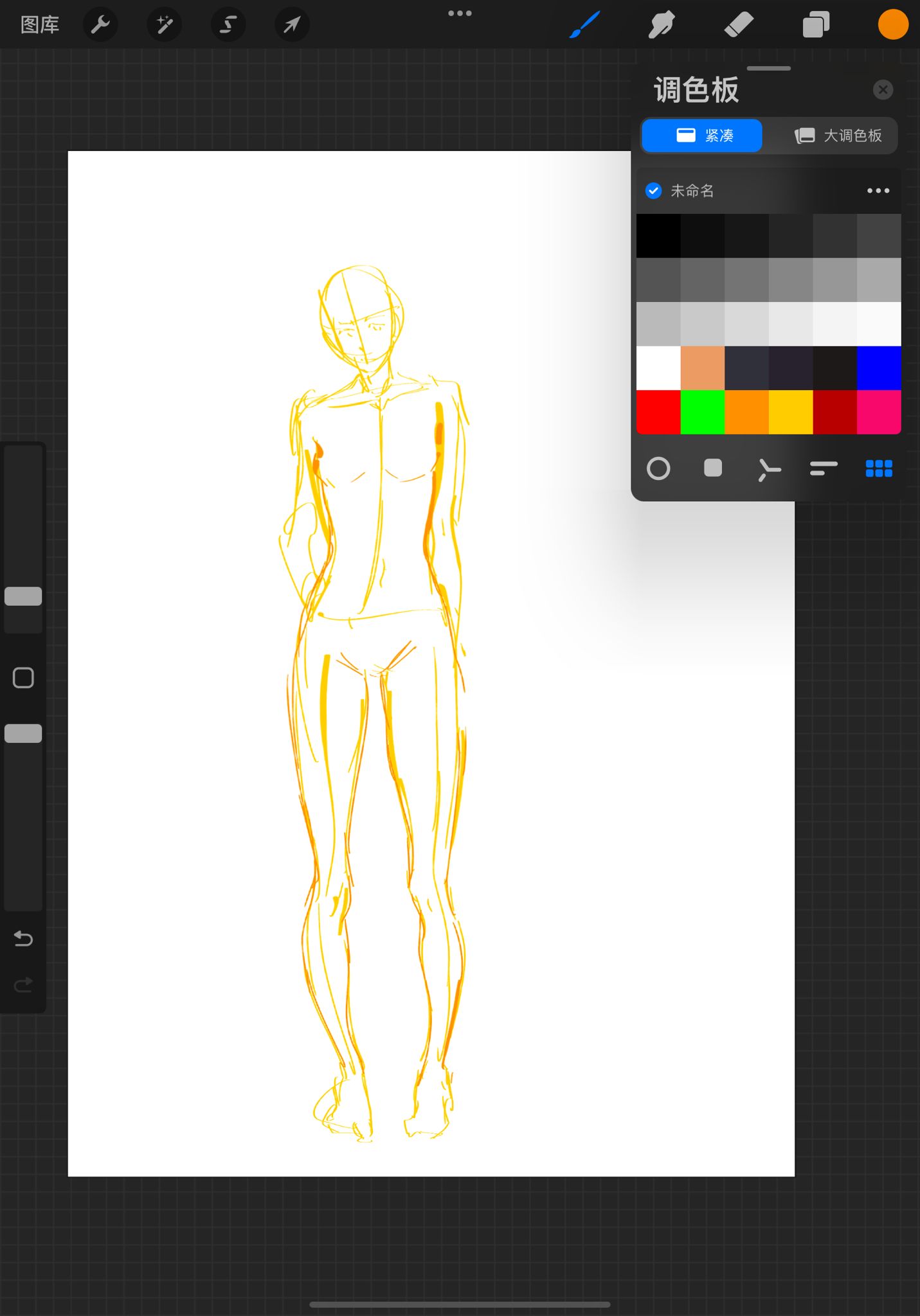Switch to the color harmony tab
The height and width of the screenshot is (1316, 920).
(768, 468)
